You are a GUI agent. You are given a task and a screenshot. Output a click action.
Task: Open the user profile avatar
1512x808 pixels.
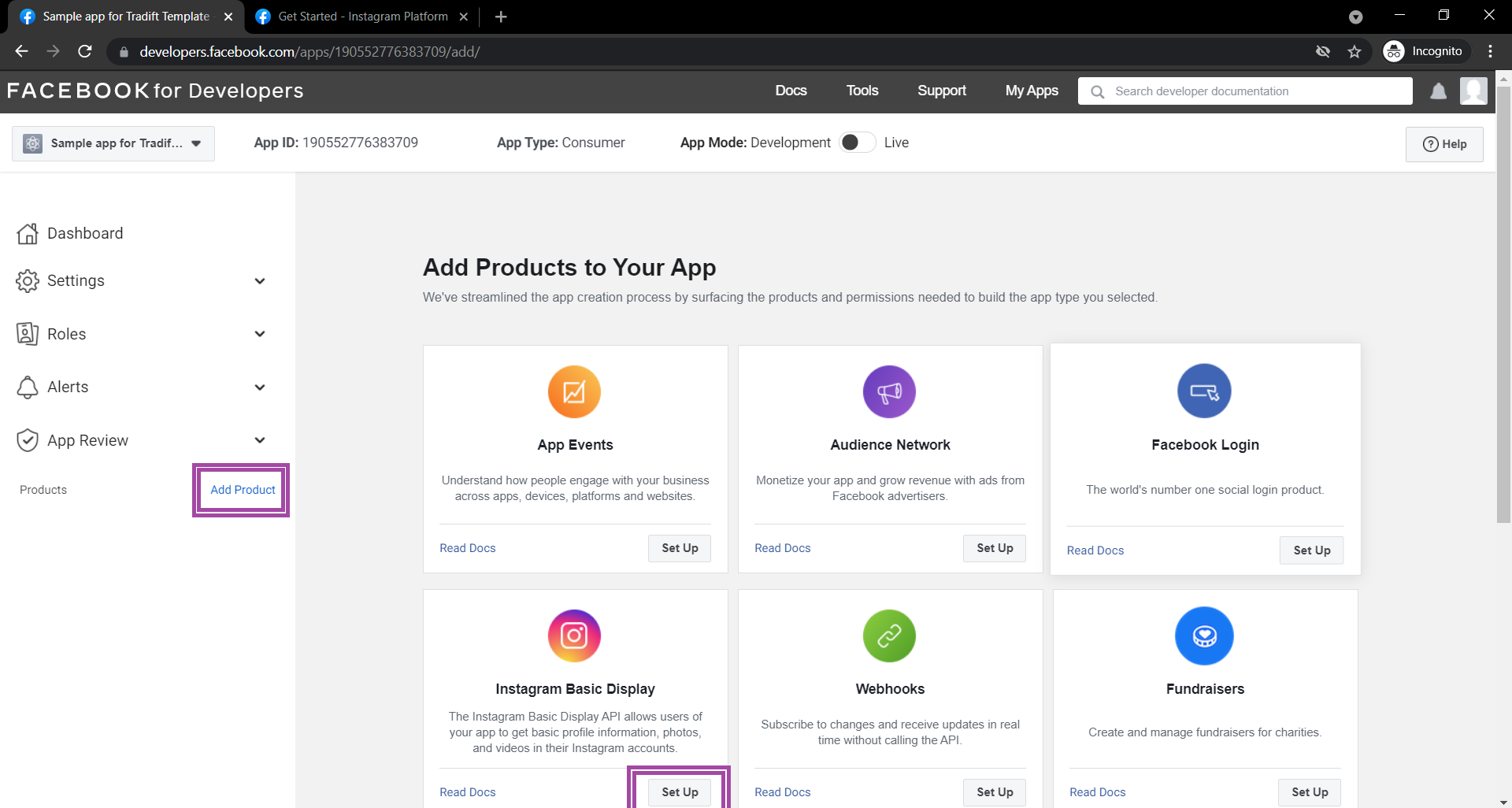click(x=1473, y=91)
